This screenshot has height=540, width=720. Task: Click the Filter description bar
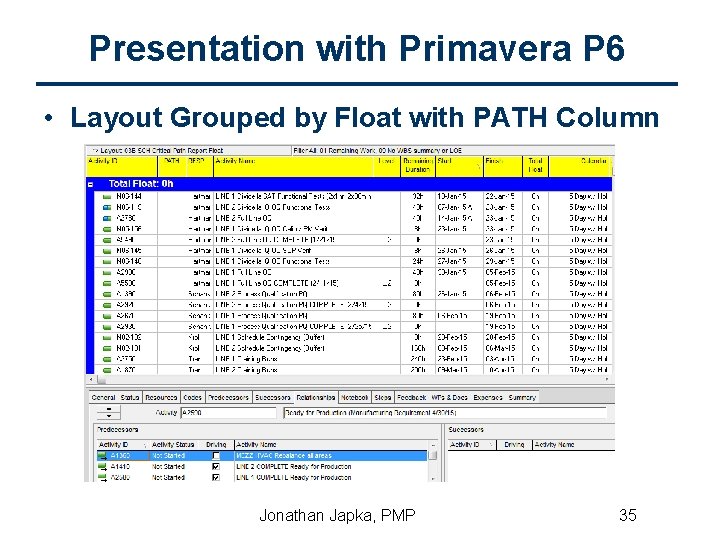[x=453, y=151]
